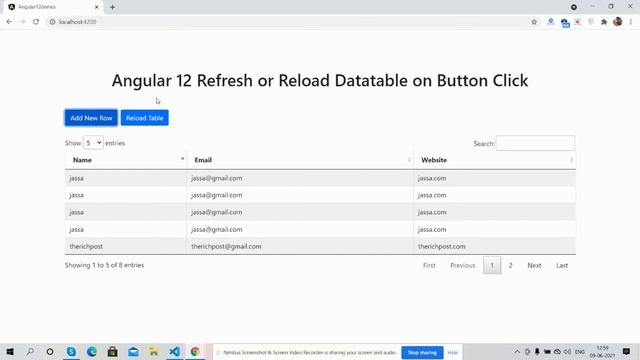
Task: Click the therichpost.com website cell
Action: [495, 247]
